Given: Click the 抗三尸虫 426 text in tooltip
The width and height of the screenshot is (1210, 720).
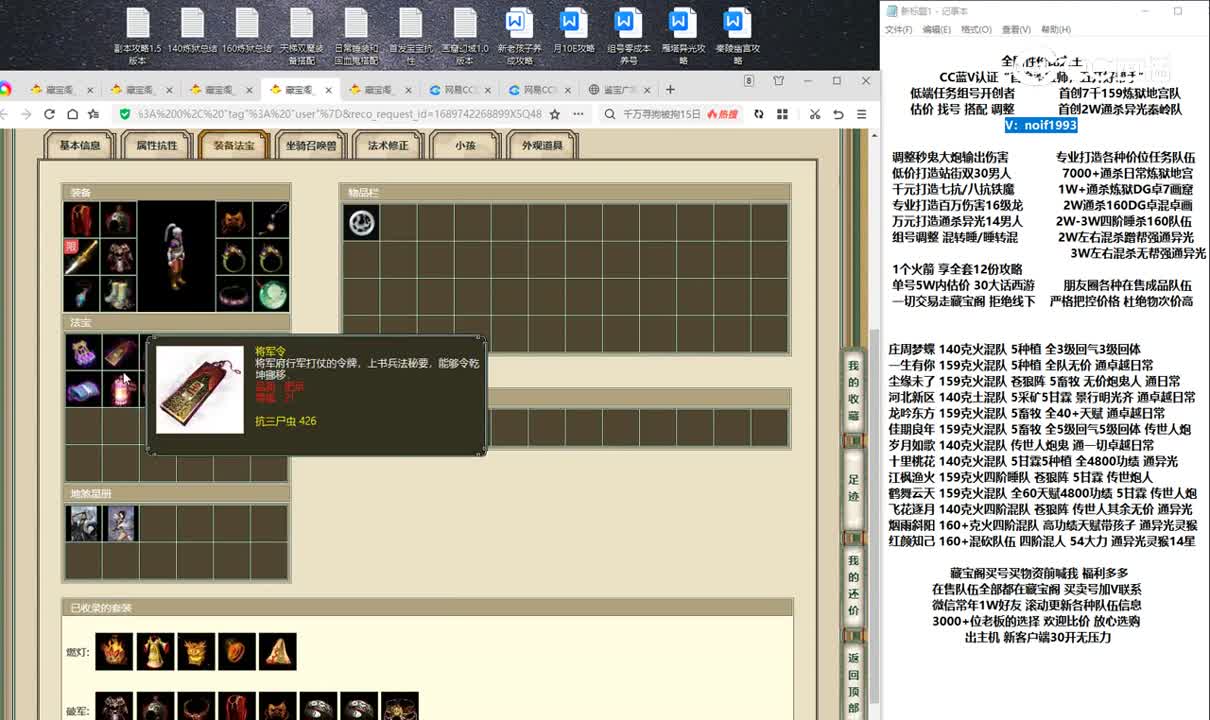Looking at the screenshot, I should [285, 421].
